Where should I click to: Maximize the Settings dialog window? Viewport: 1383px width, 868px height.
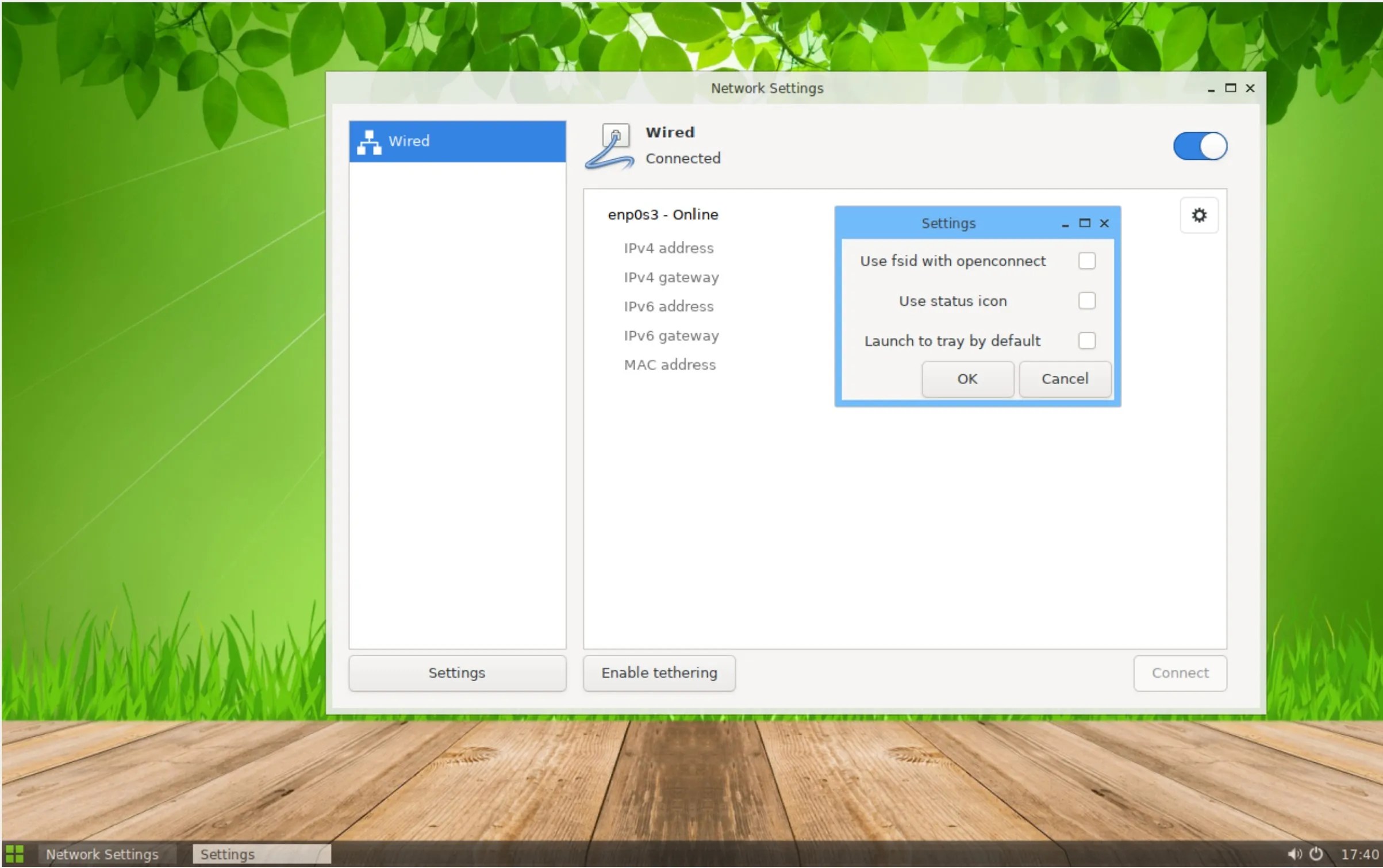click(1084, 223)
